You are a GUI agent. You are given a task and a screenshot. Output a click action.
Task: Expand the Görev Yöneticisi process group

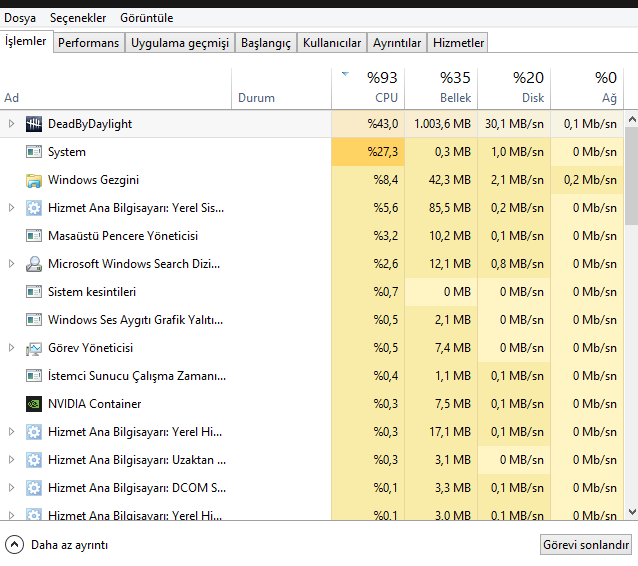pos(11,348)
